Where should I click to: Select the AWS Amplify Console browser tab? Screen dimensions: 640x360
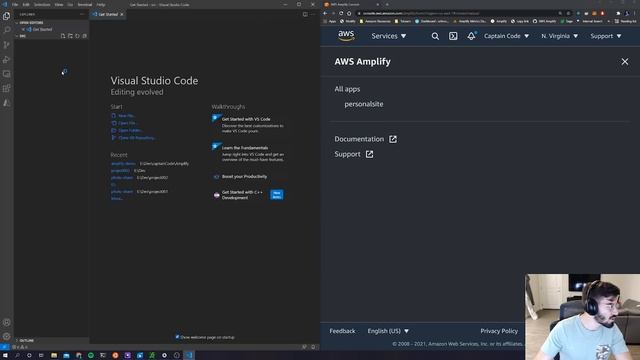click(x=351, y=4)
